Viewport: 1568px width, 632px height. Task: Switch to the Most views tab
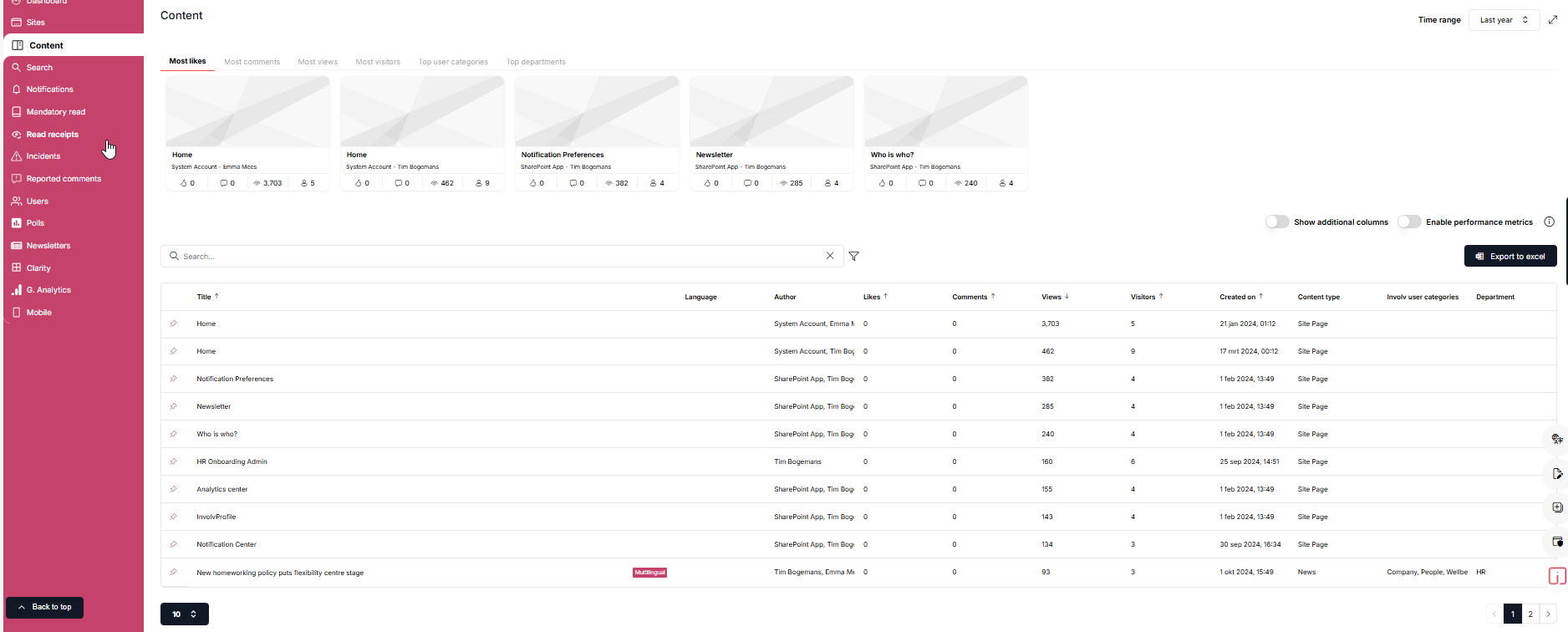(x=318, y=62)
